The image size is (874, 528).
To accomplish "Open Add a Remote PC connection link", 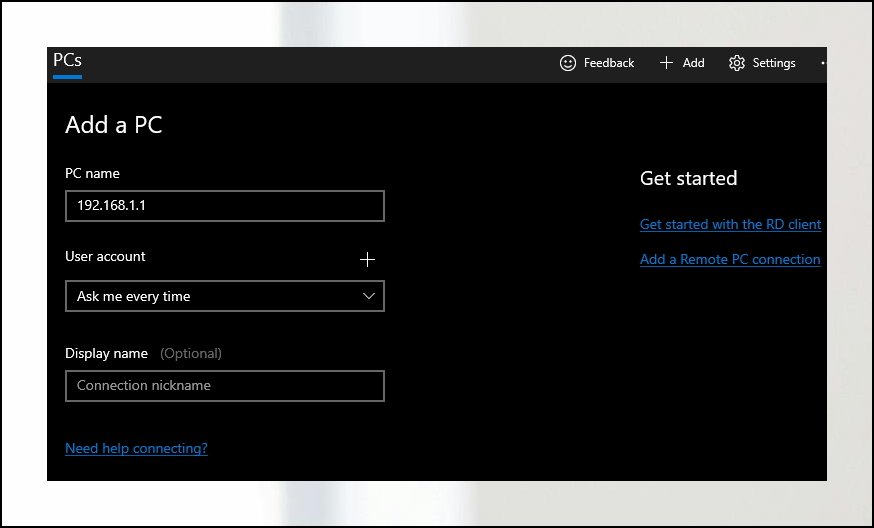I will coord(730,259).
